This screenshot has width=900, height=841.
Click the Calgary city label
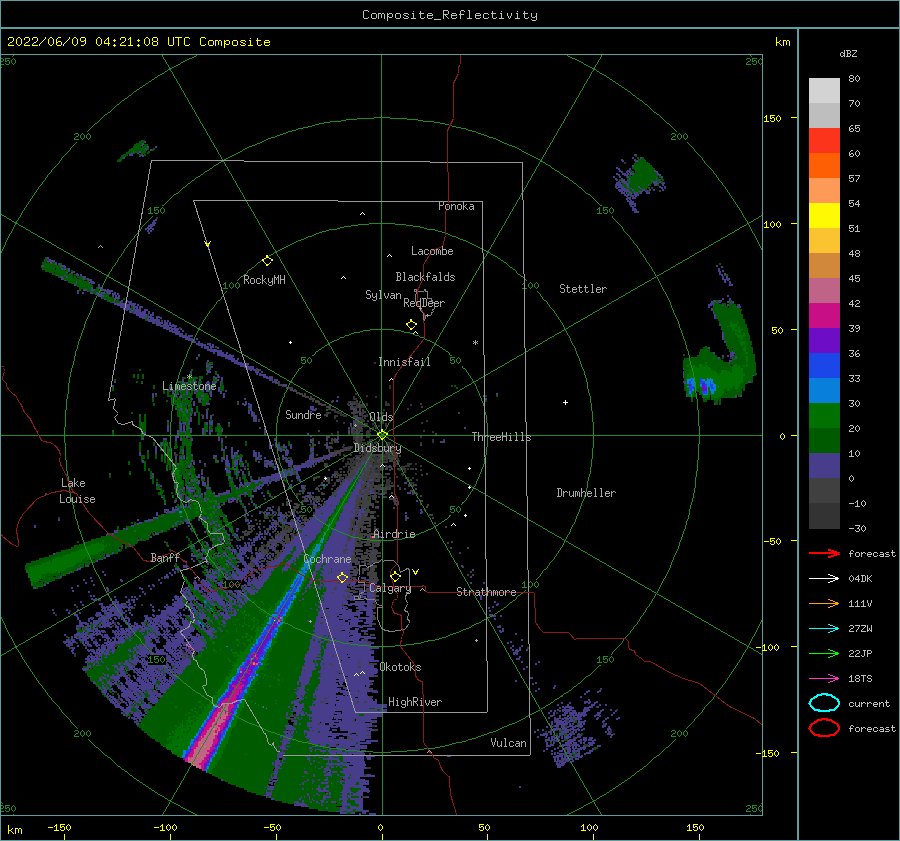390,588
